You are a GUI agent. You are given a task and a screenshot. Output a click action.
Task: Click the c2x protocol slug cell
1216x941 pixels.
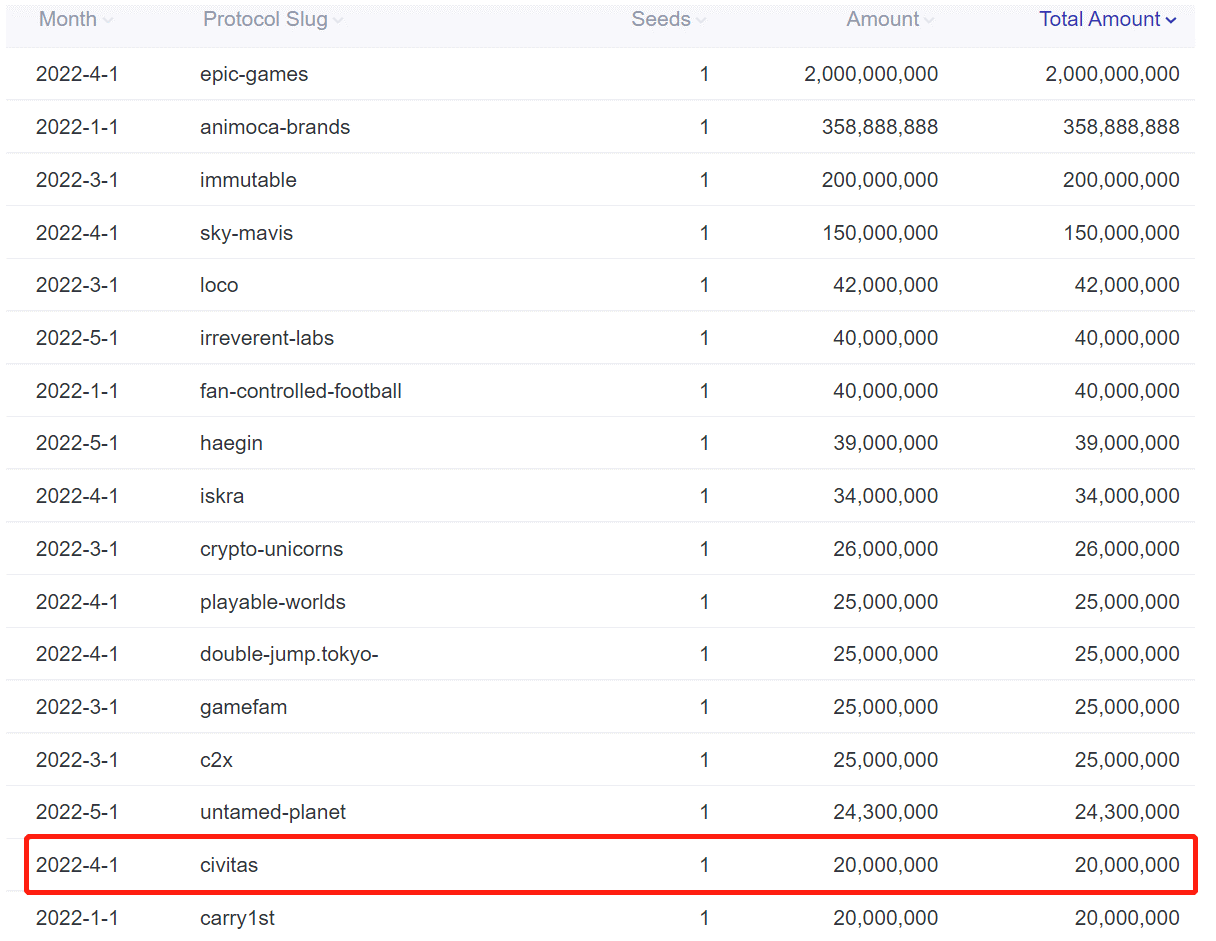[x=216, y=760]
